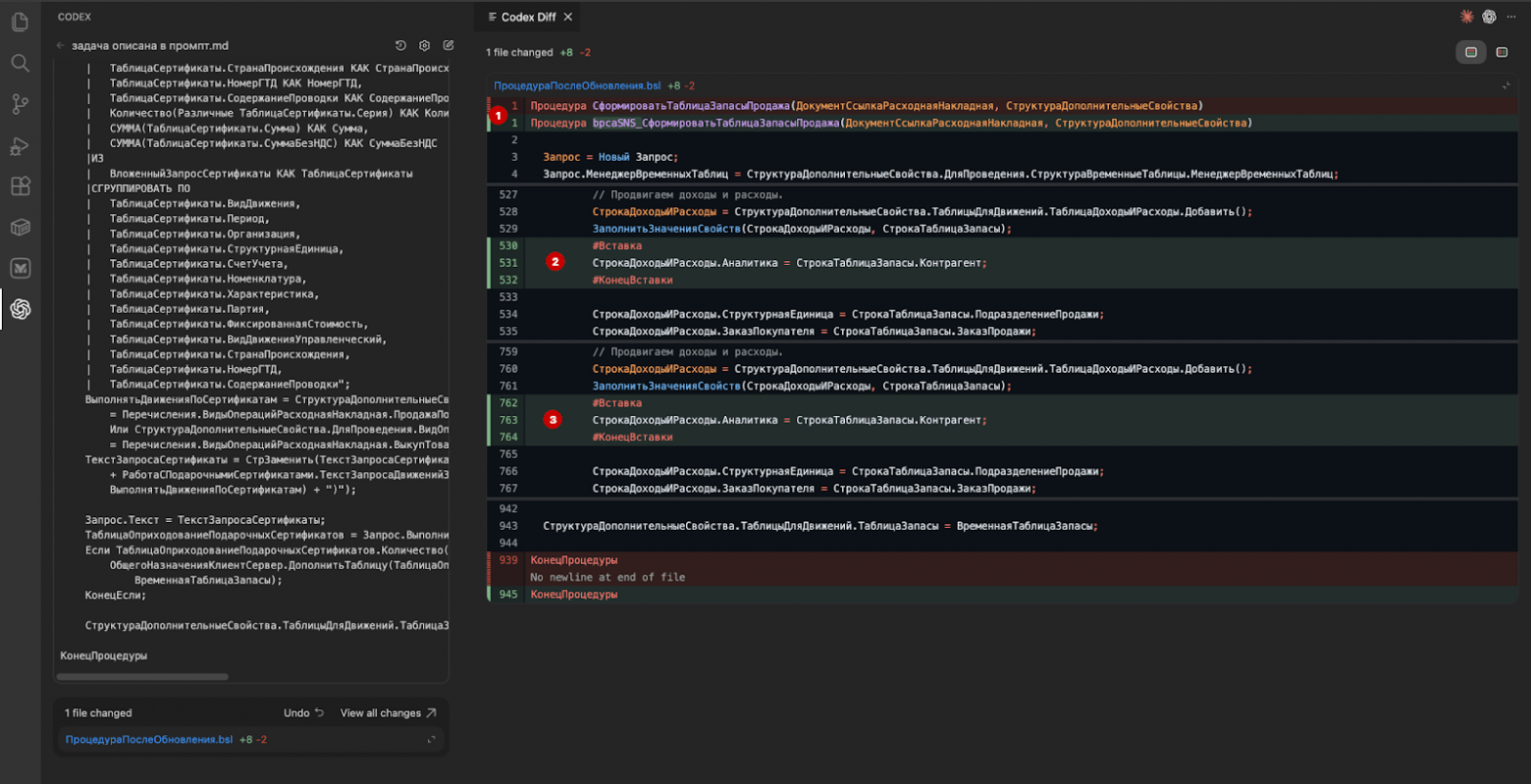Select the Codex OpenAI icon in activity bar
The height and width of the screenshot is (784, 1531).
[20, 310]
